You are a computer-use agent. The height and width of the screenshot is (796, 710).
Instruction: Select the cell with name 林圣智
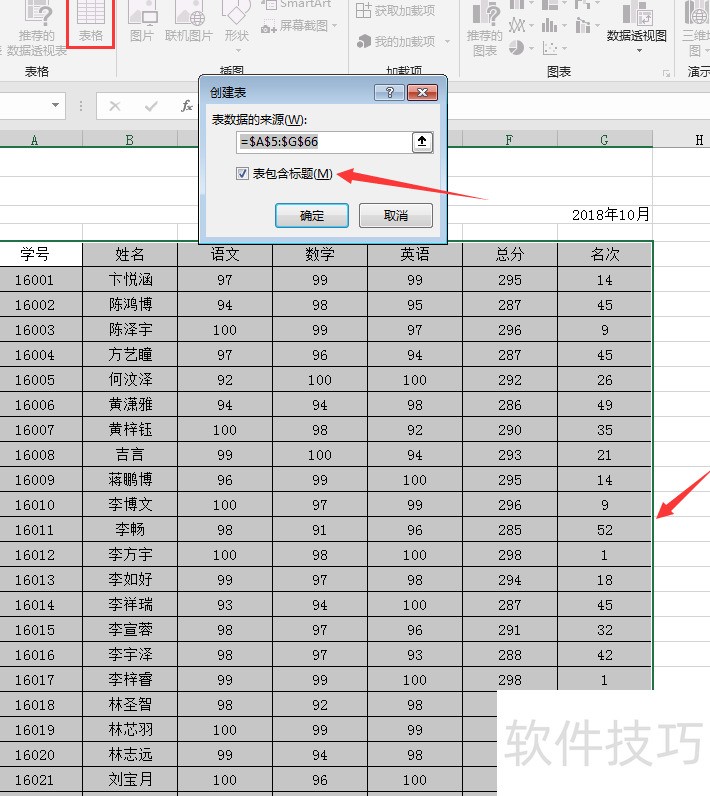click(x=130, y=704)
